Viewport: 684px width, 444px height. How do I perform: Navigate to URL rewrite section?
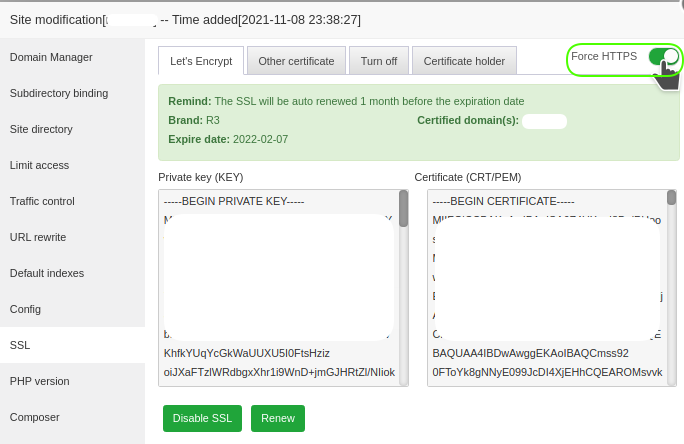point(38,237)
